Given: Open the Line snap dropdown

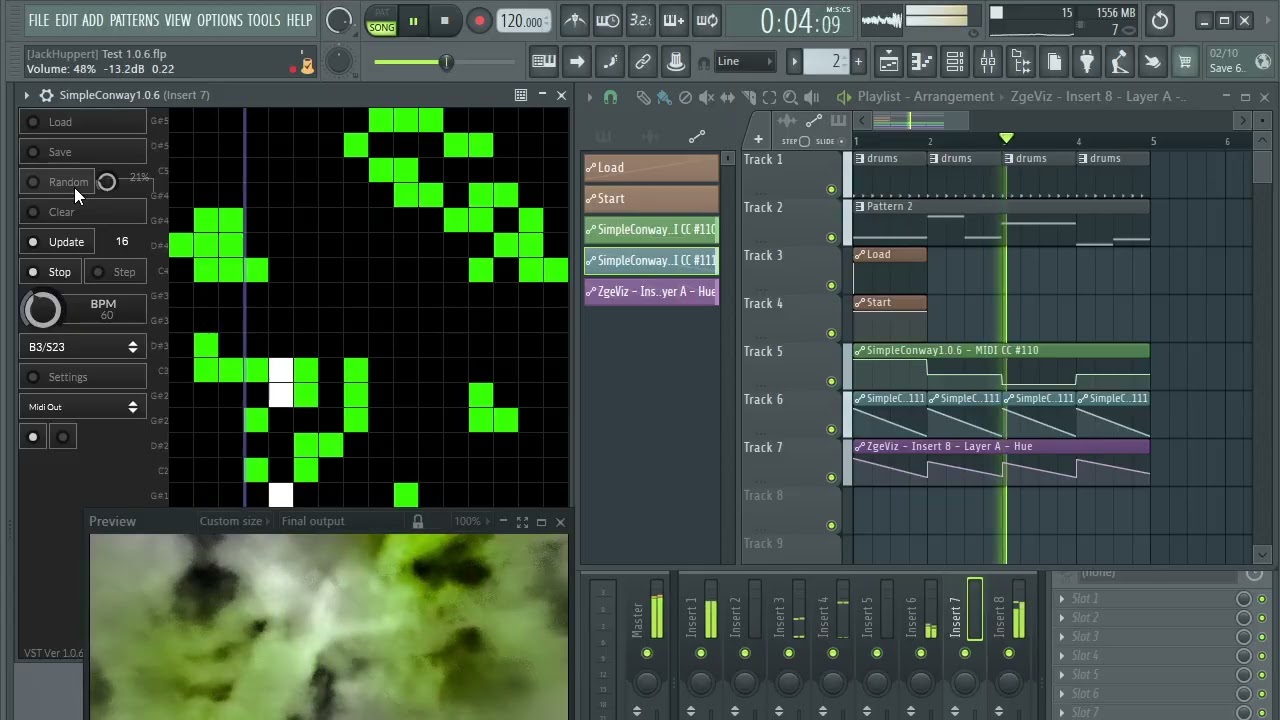Looking at the screenshot, I should (x=744, y=62).
